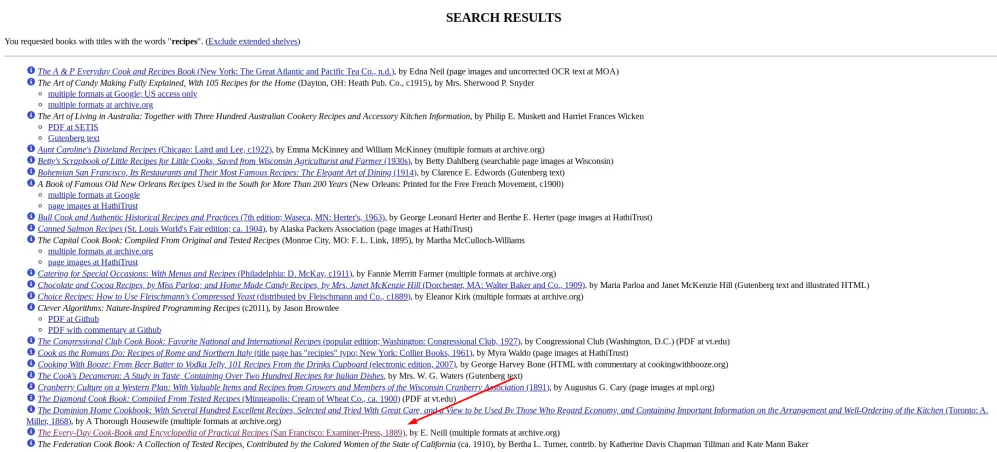The image size is (997, 452).
Task: Click info icon for Choice Recipes Fleischmann's Yeast
Action: pyautogui.click(x=31, y=296)
